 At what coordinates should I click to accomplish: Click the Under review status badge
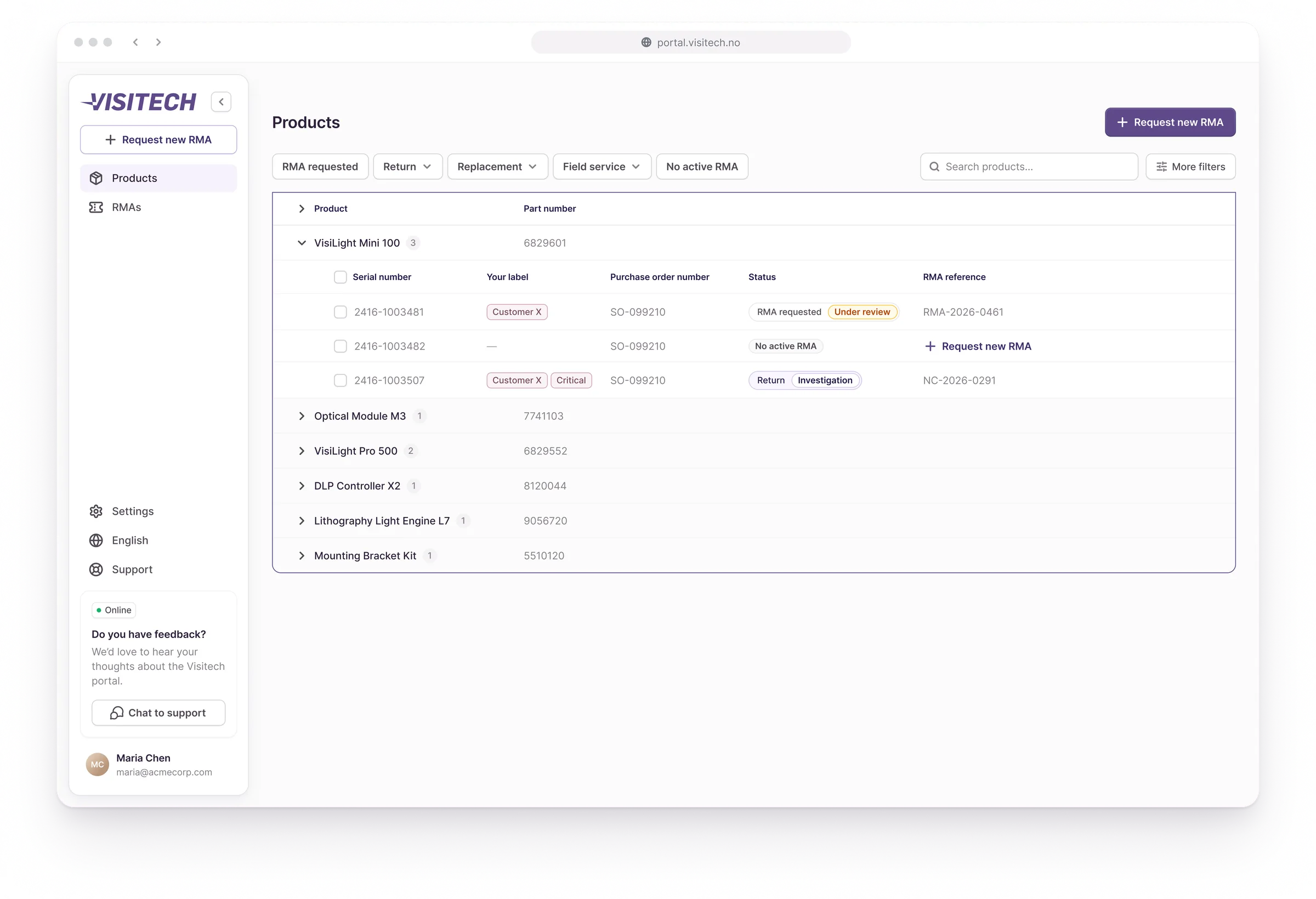pos(862,312)
